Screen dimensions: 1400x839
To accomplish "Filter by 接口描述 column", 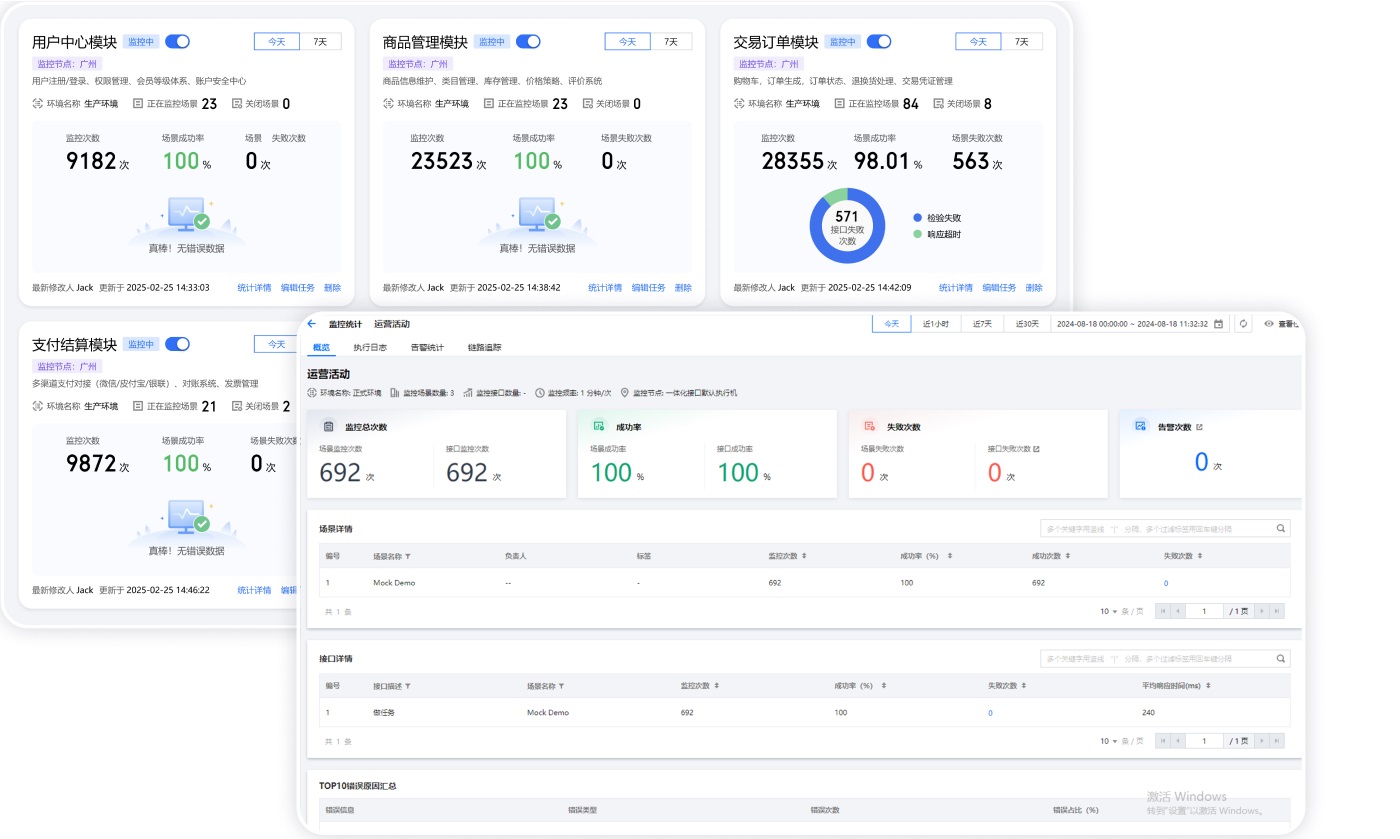I will [408, 686].
